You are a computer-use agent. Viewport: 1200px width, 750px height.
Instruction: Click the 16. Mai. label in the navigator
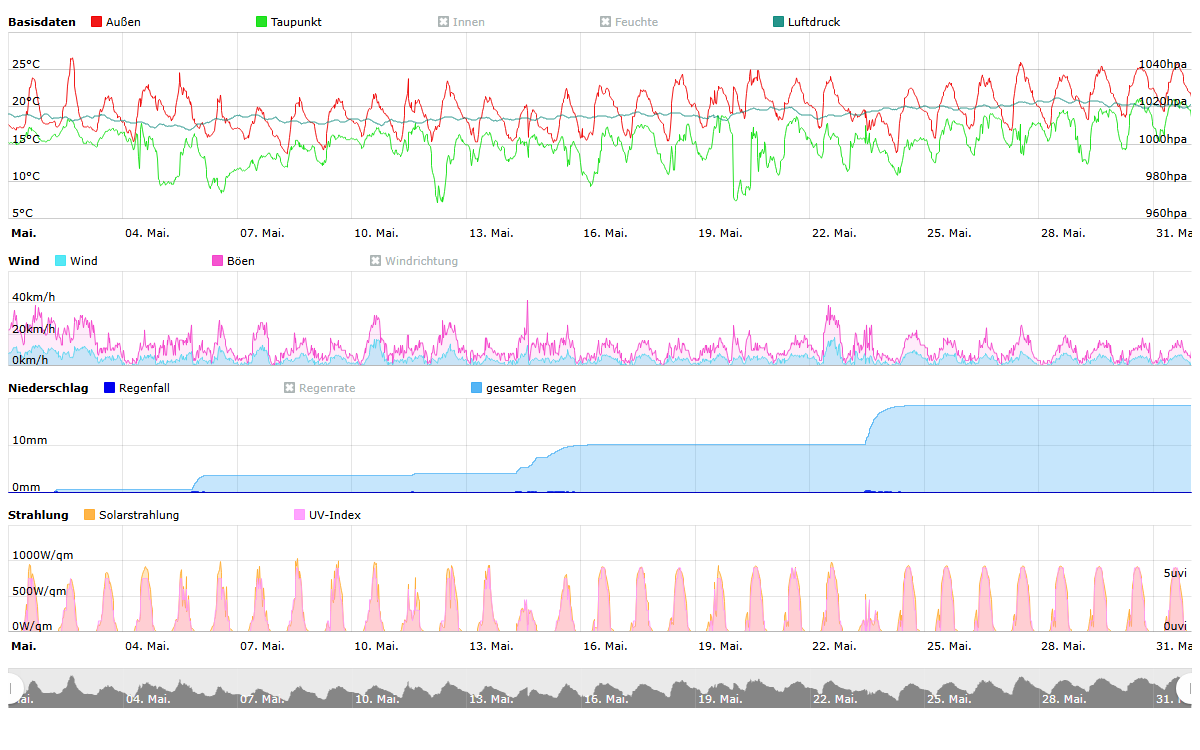605,699
